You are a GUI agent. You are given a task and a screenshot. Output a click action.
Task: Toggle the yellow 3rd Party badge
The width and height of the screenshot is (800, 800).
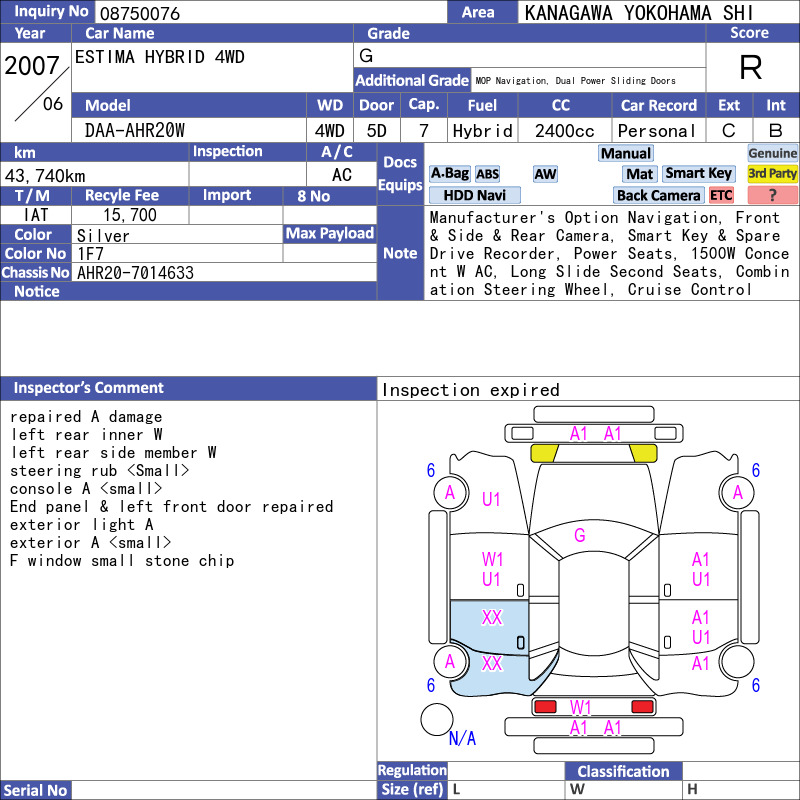(x=772, y=174)
